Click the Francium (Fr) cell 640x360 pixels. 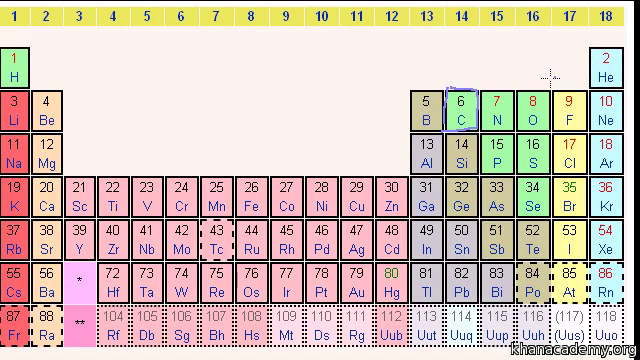[15, 326]
